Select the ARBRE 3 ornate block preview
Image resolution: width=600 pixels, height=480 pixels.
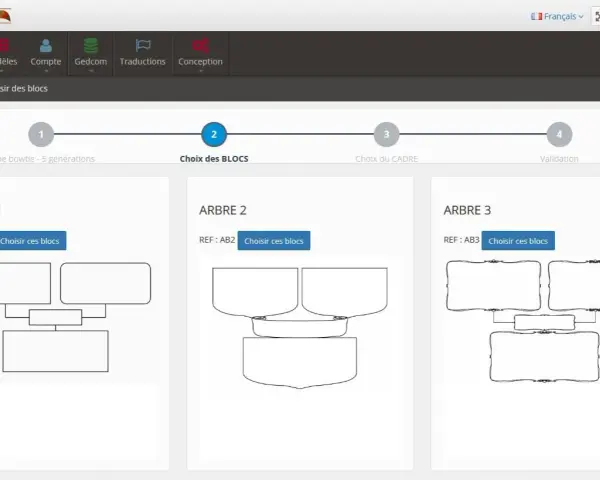523,321
